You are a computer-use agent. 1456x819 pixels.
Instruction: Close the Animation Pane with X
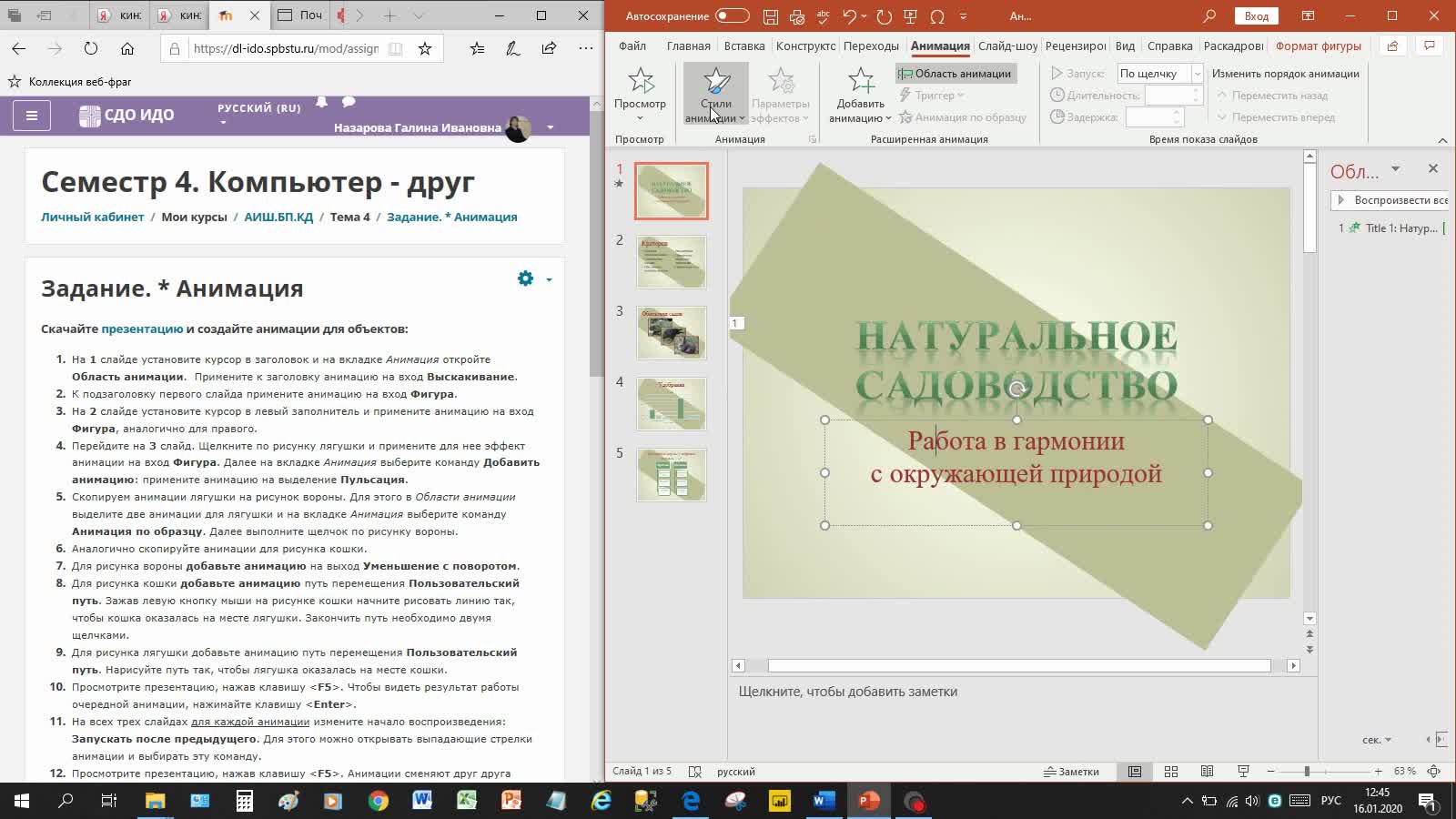click(1433, 168)
